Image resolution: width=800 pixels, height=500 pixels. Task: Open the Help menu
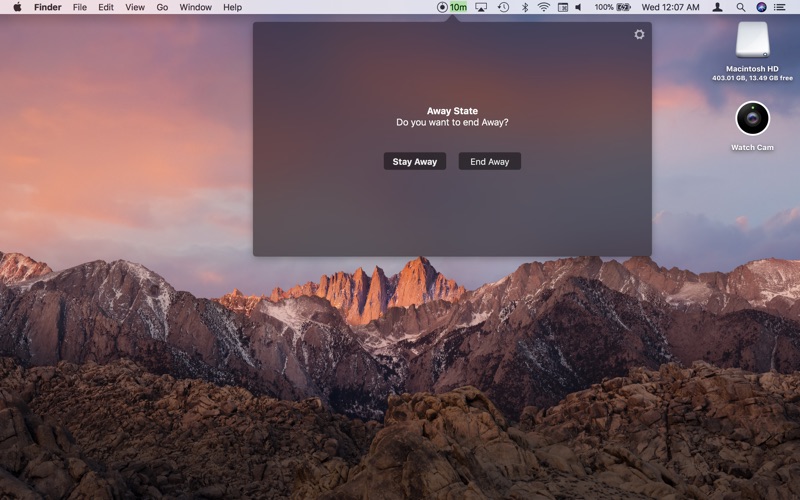click(x=232, y=7)
